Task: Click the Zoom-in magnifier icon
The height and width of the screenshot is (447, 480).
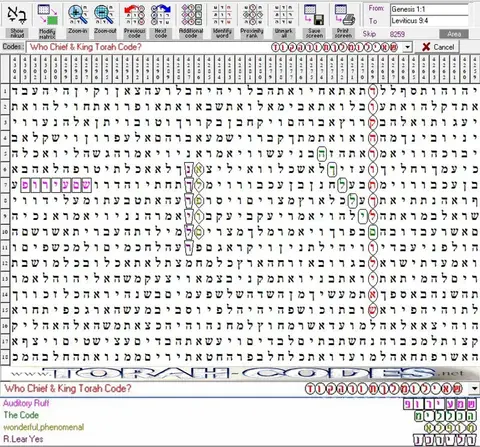Action: point(78,15)
